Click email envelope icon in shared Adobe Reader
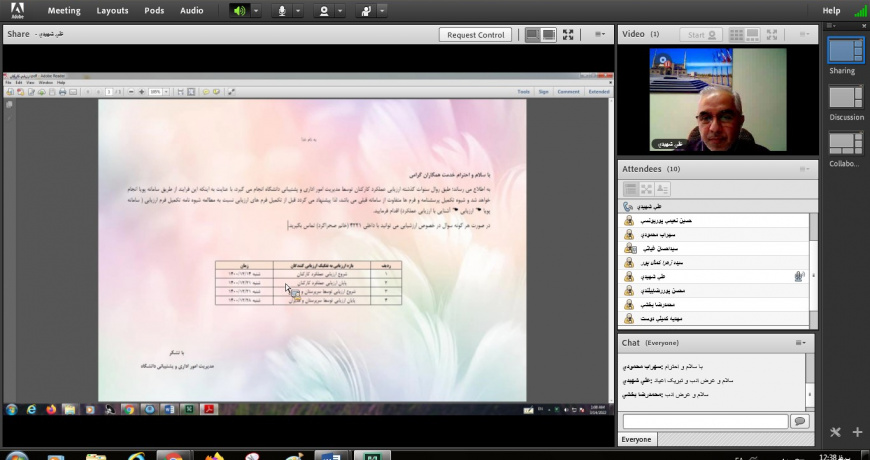The image size is (870, 460). click(x=73, y=92)
